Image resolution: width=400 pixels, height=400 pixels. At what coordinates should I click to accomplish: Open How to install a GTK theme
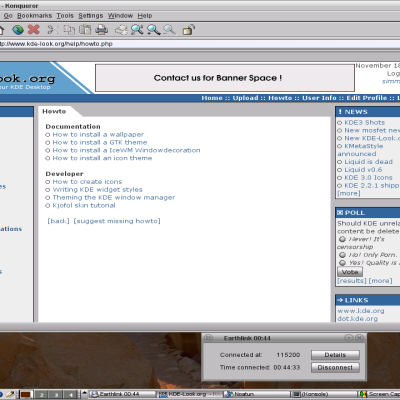click(x=100, y=143)
